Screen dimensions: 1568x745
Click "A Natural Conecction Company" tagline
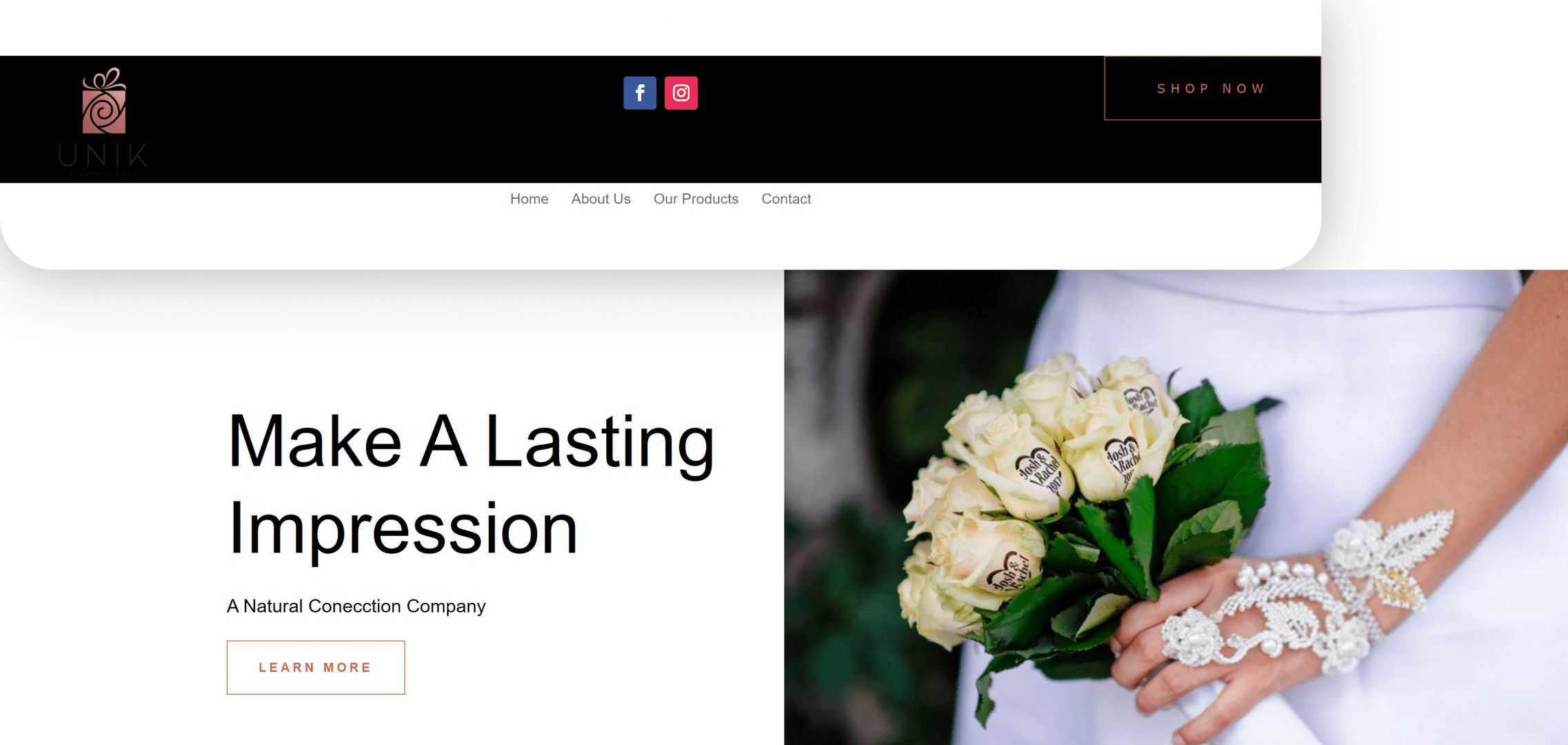356,606
